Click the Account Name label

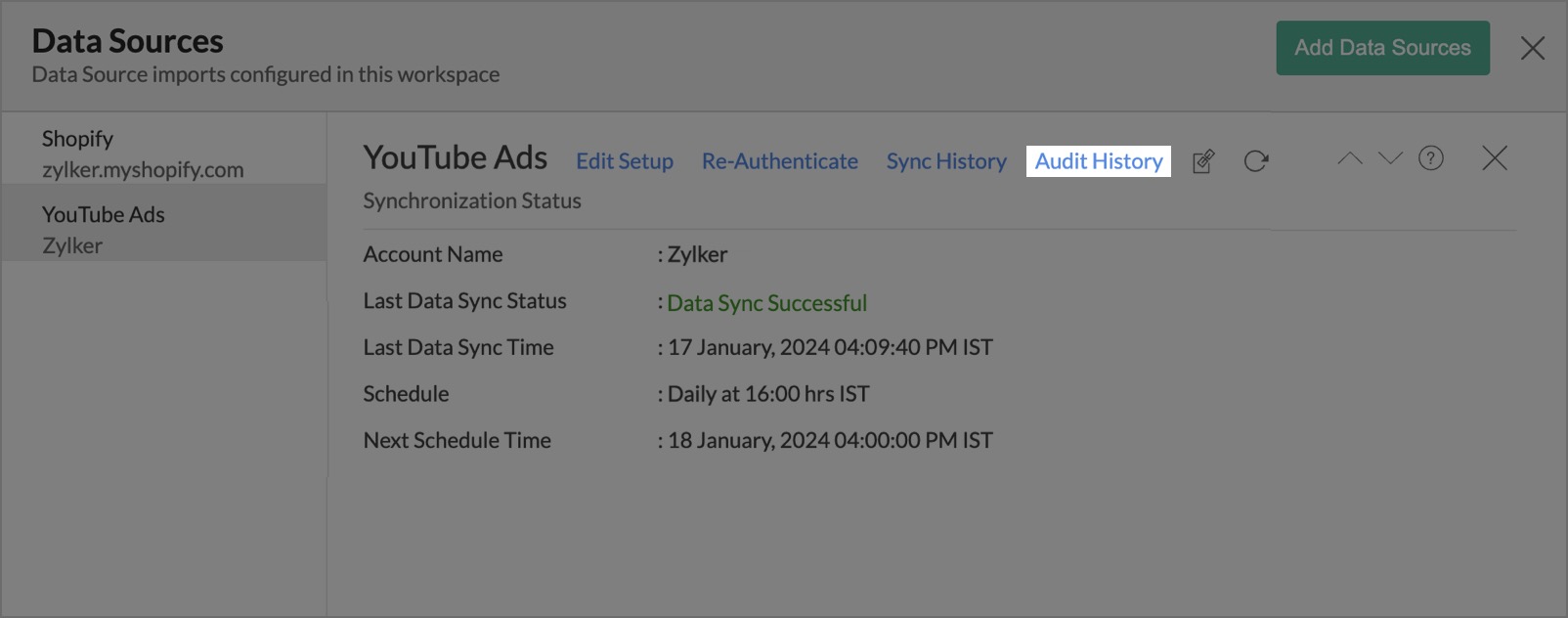point(433,254)
